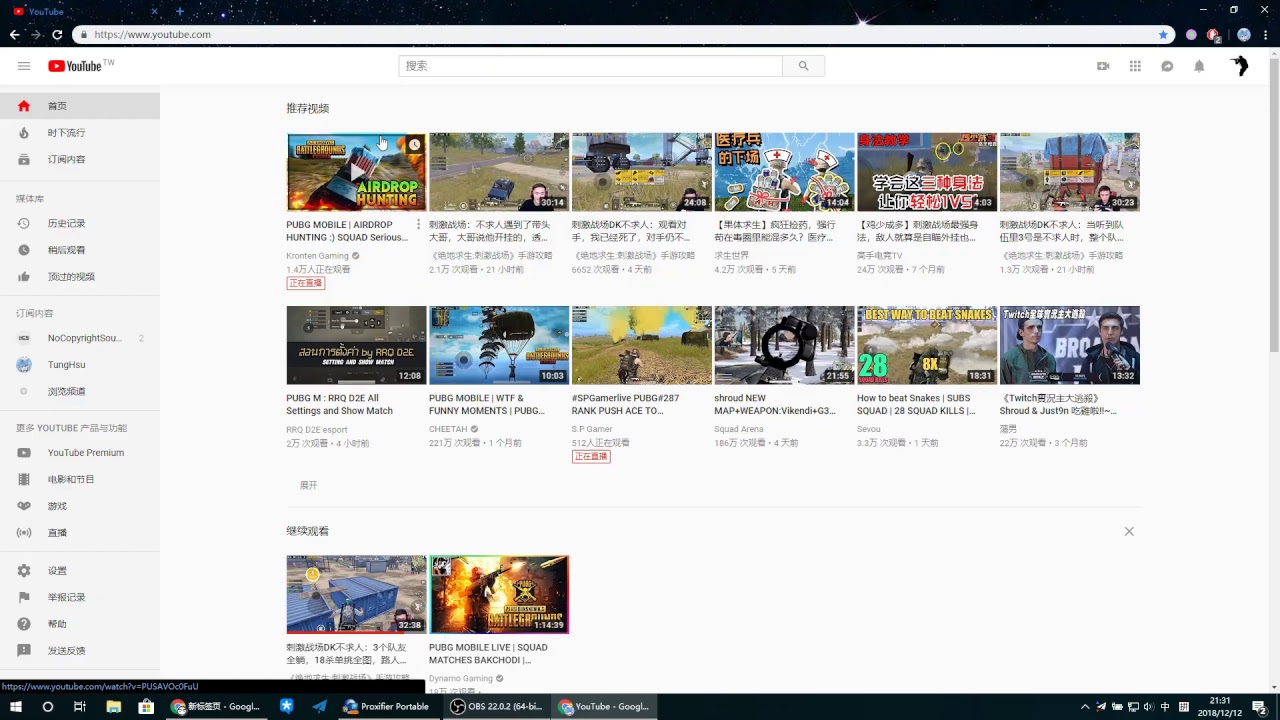
Task: Open the 1:14:39 PUBG live video thumbnail
Action: click(499, 595)
